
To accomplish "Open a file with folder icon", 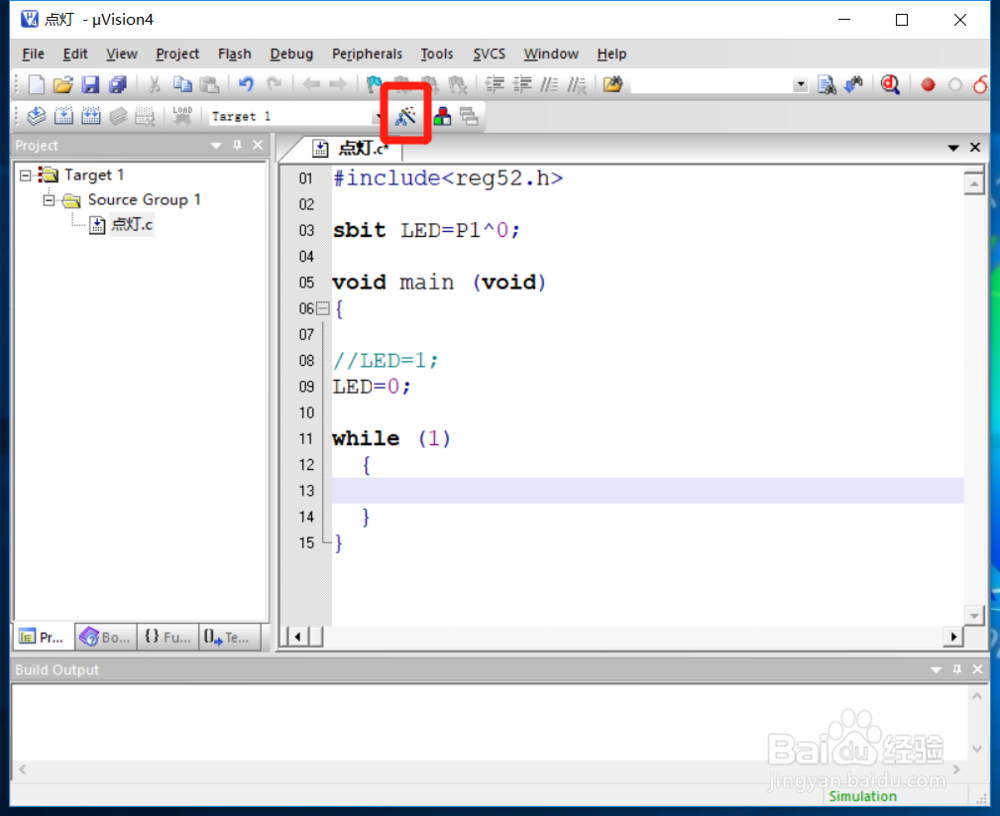I will [x=63, y=84].
